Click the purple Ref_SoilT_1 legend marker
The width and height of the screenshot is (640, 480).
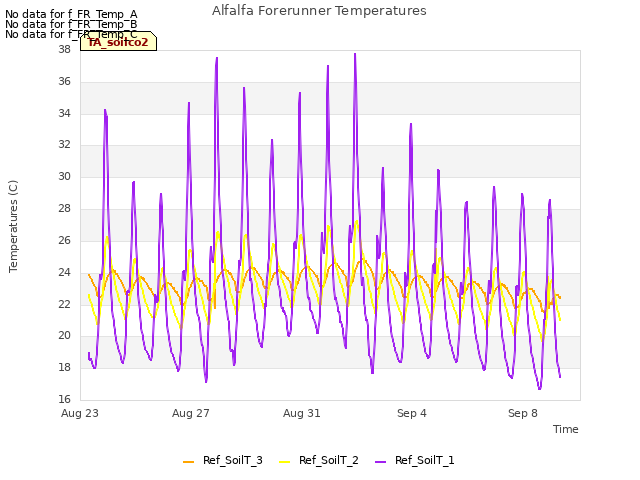tap(380, 462)
